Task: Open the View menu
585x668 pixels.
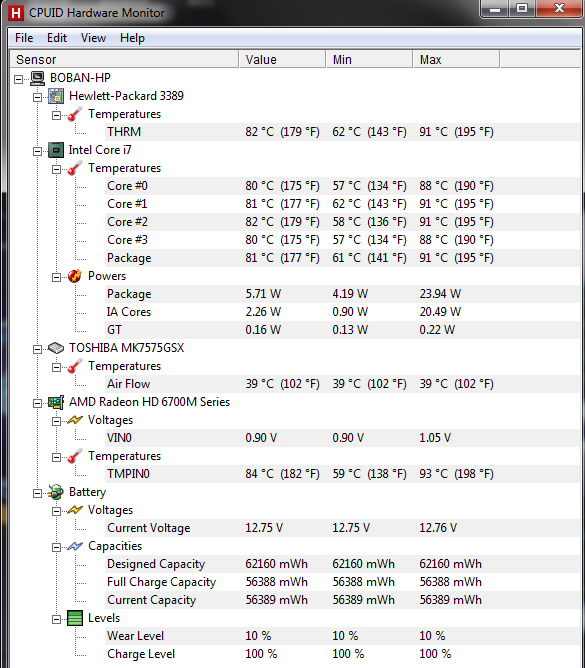Action: coord(93,38)
